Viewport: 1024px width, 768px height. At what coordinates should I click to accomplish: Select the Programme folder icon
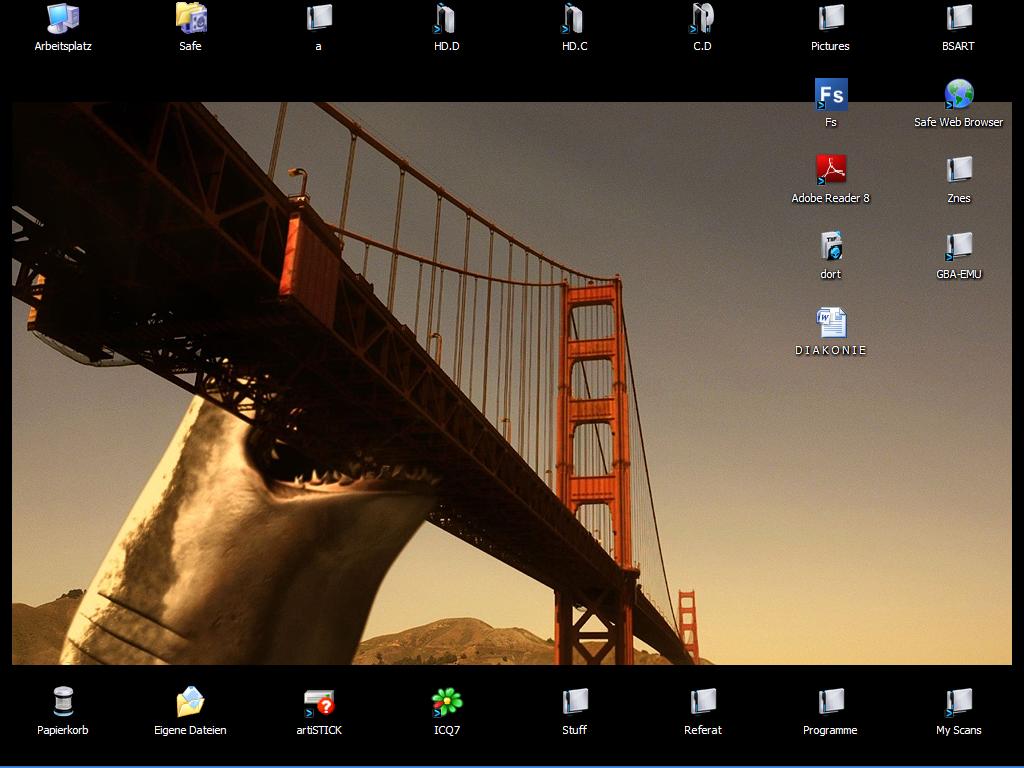(831, 702)
